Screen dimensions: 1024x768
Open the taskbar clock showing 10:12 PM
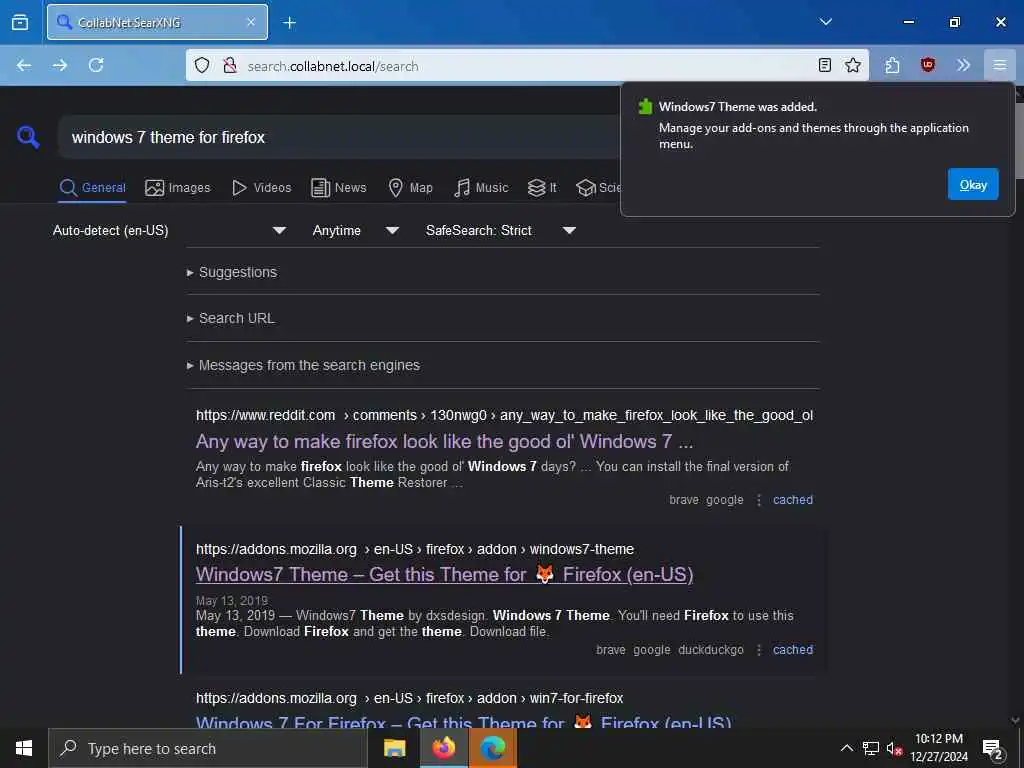pos(939,748)
